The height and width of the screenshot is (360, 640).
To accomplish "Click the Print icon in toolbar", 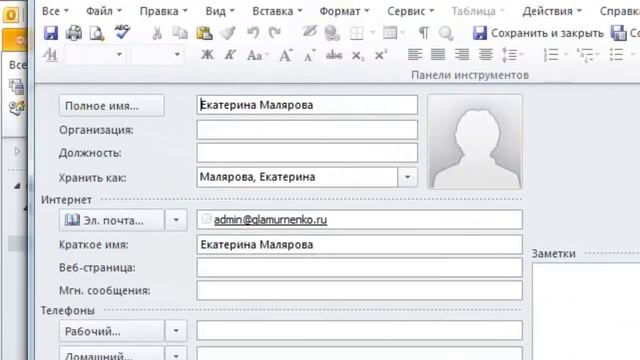I will 74,33.
